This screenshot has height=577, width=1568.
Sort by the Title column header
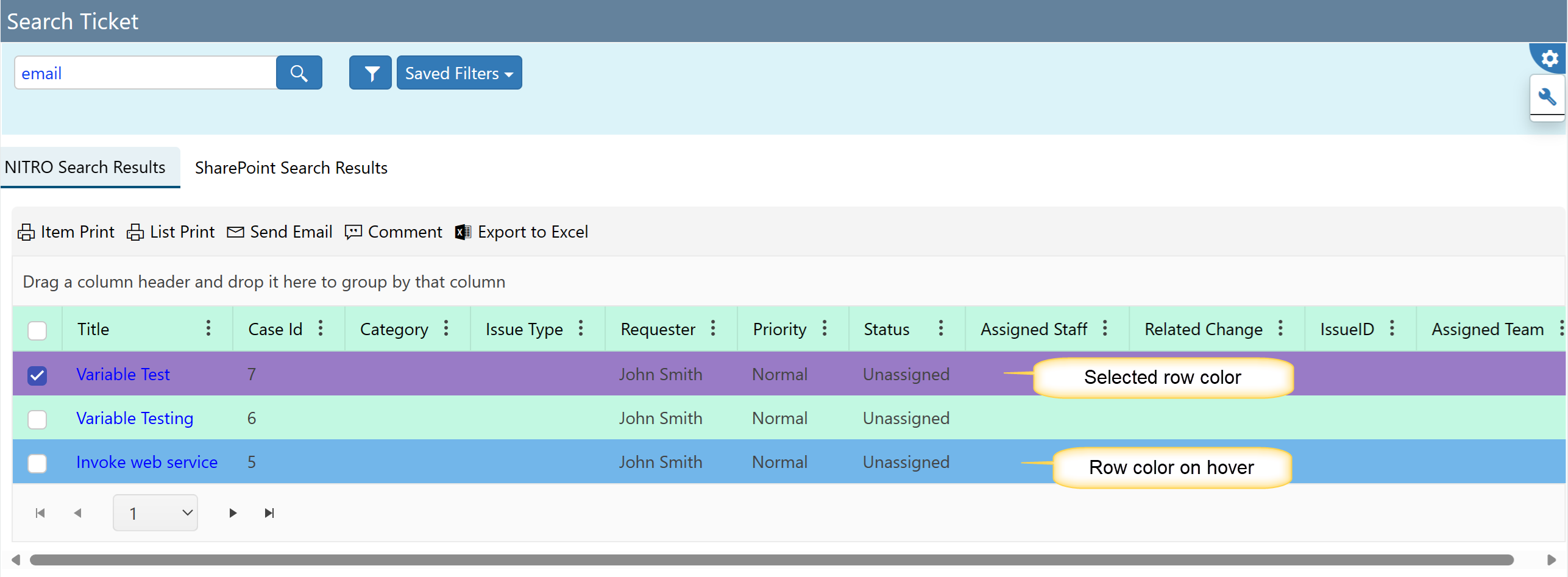pos(93,329)
